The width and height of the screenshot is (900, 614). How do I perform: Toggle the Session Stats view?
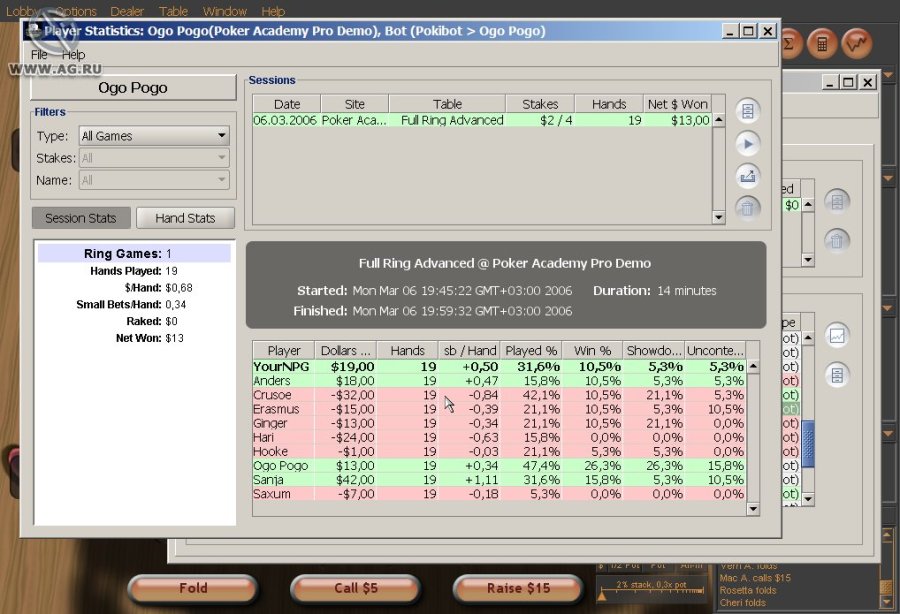click(81, 218)
